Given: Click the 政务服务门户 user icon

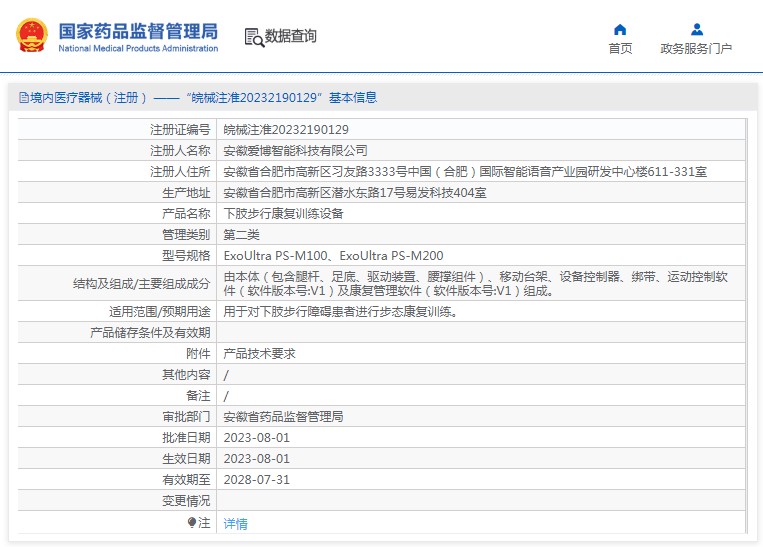Looking at the screenshot, I should (697, 30).
